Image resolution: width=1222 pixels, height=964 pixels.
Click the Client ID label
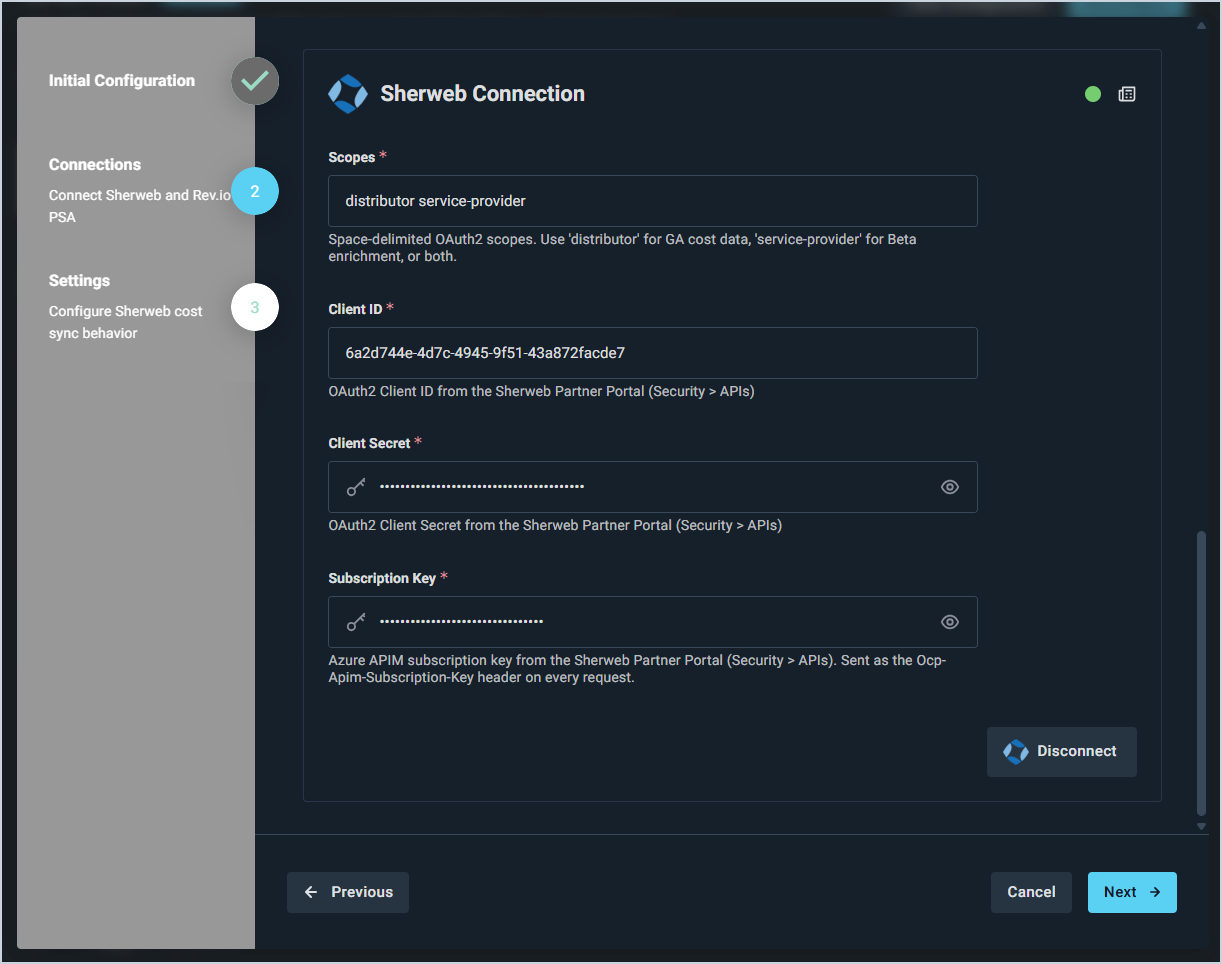click(x=355, y=310)
